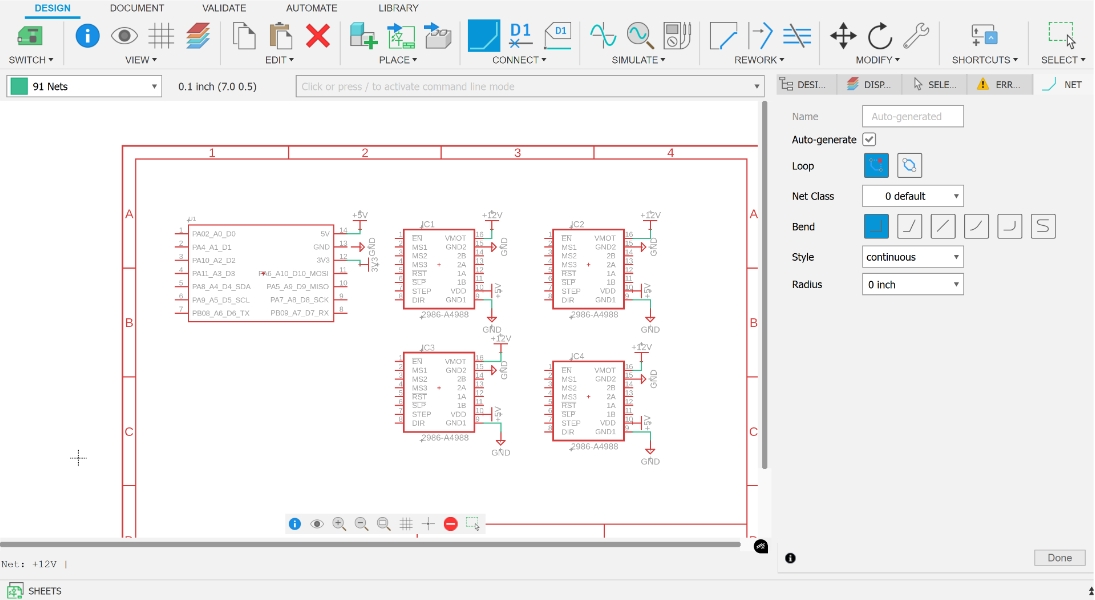Select the fourth Bend style option

point(976,226)
